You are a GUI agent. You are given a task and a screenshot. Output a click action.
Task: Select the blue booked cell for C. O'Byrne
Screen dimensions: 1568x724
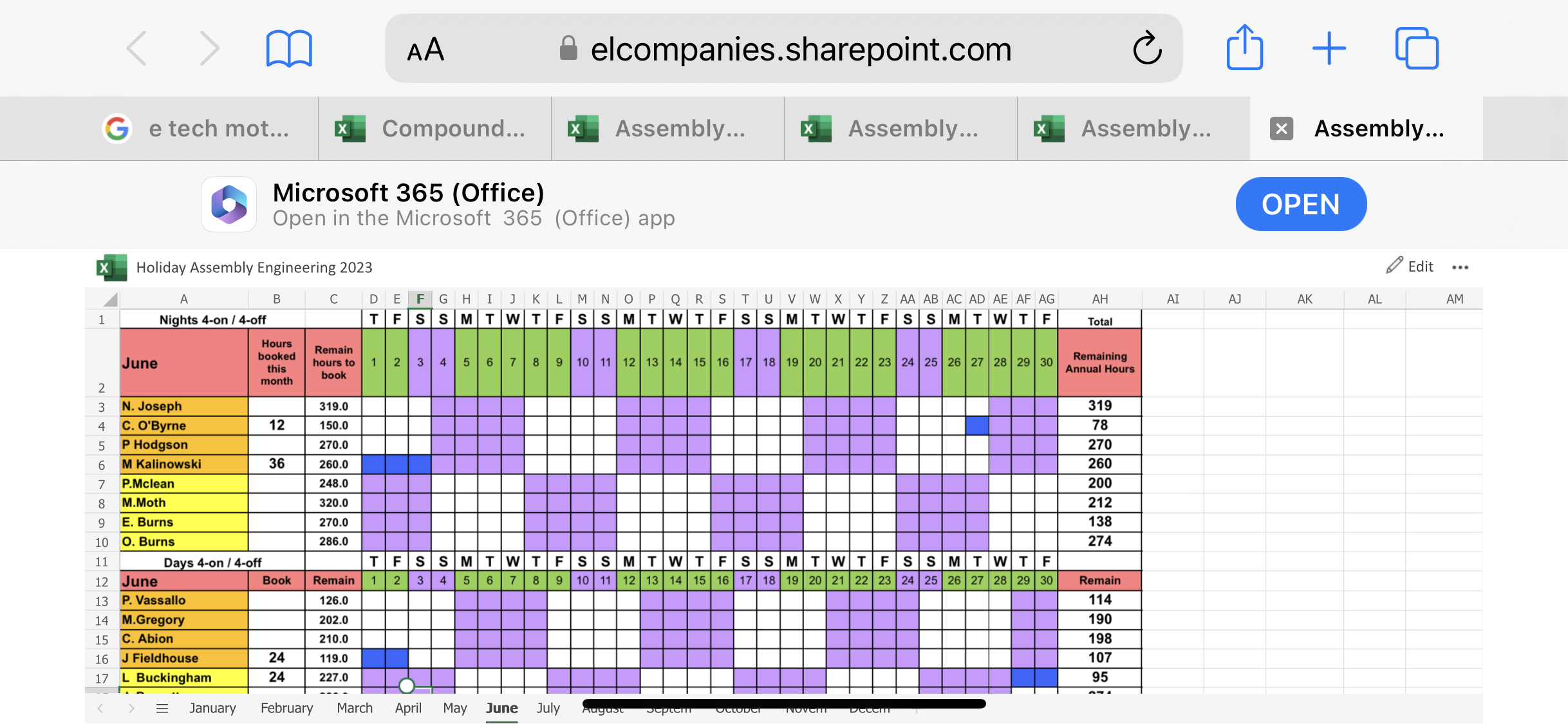[x=977, y=425]
